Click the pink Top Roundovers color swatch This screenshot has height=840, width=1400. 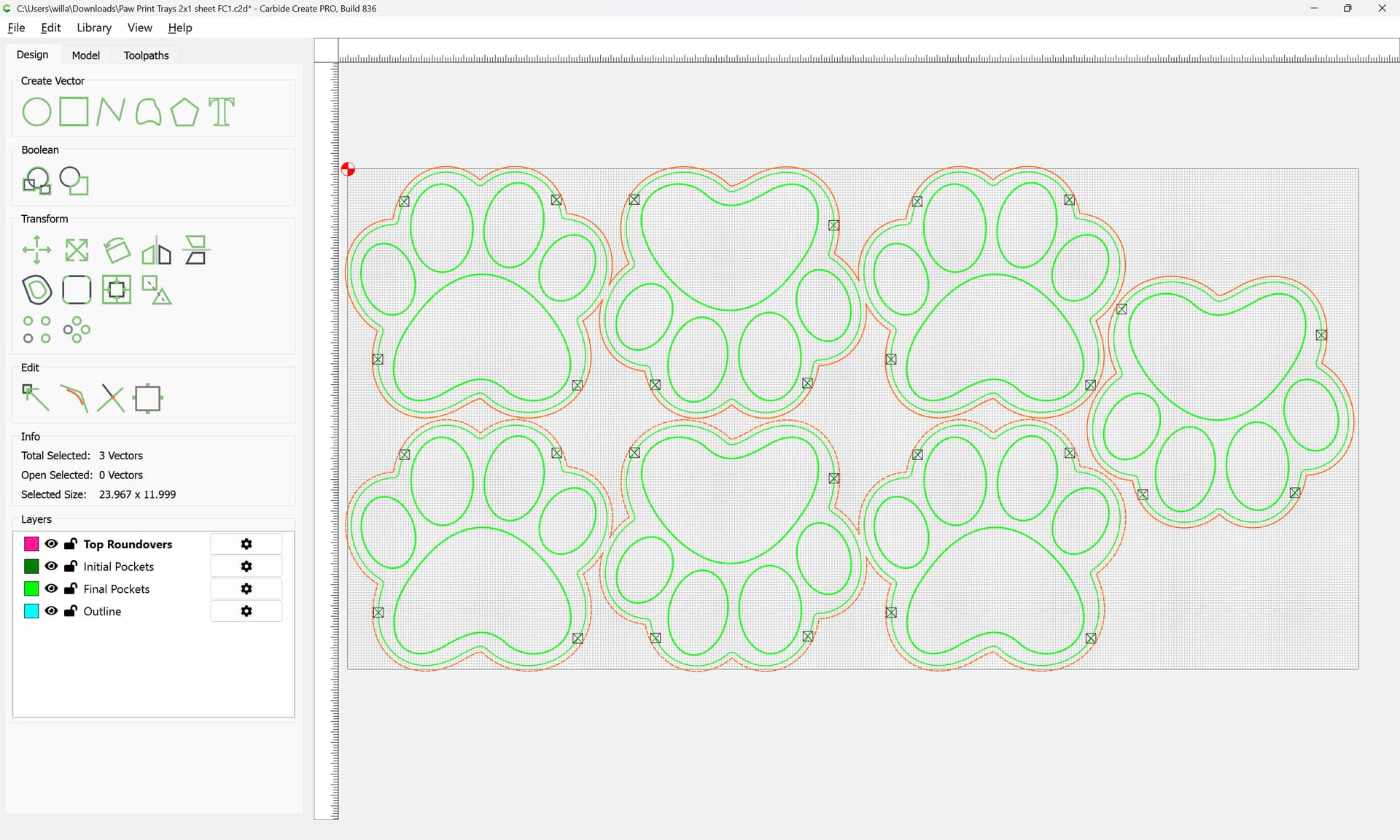tap(31, 544)
